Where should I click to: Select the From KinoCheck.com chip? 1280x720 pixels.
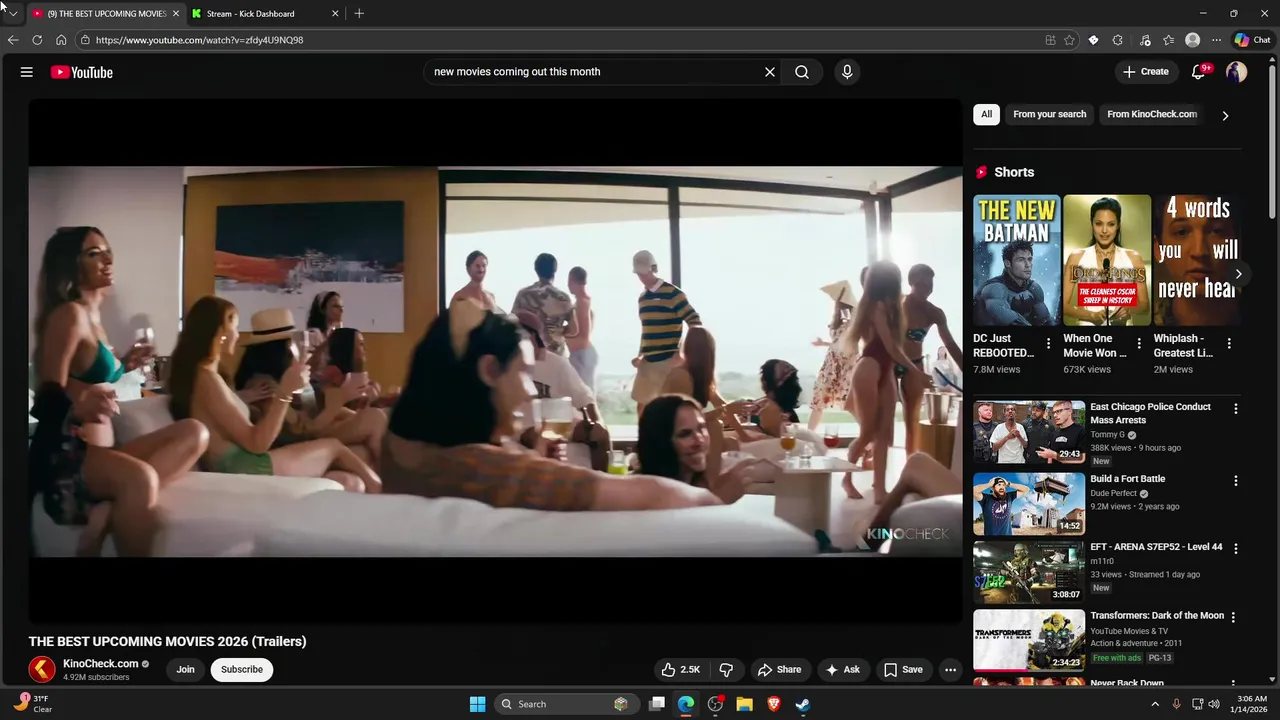coord(1152,114)
